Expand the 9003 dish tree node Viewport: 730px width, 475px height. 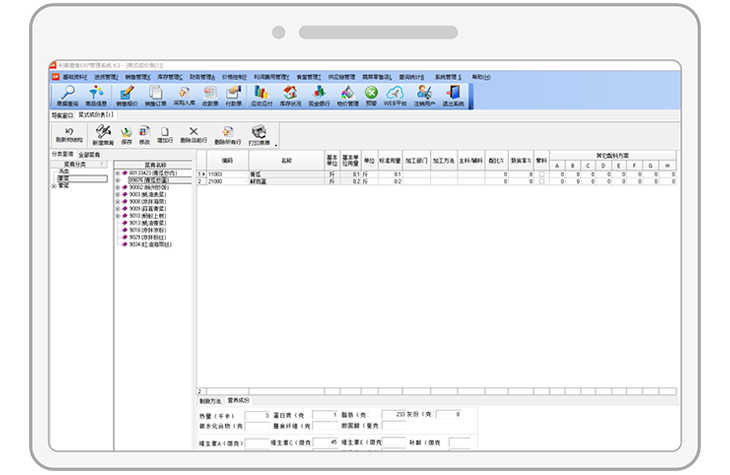(x=118, y=194)
